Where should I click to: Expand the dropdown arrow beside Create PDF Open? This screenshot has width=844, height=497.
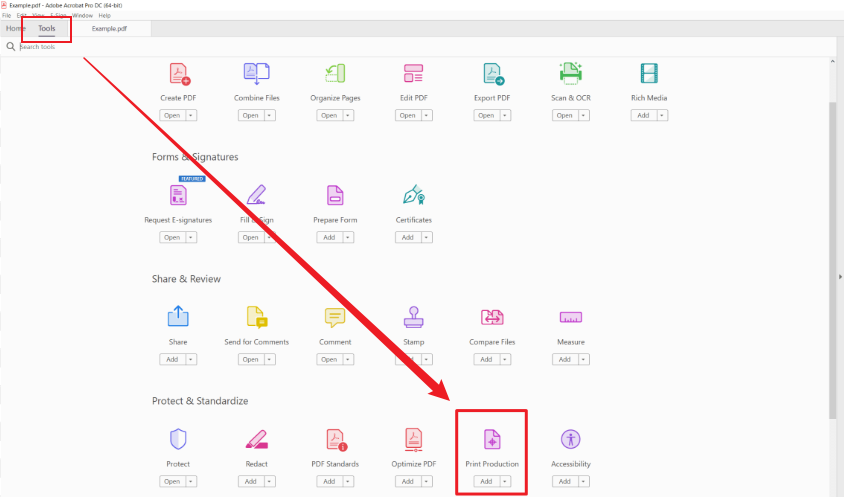[191, 115]
